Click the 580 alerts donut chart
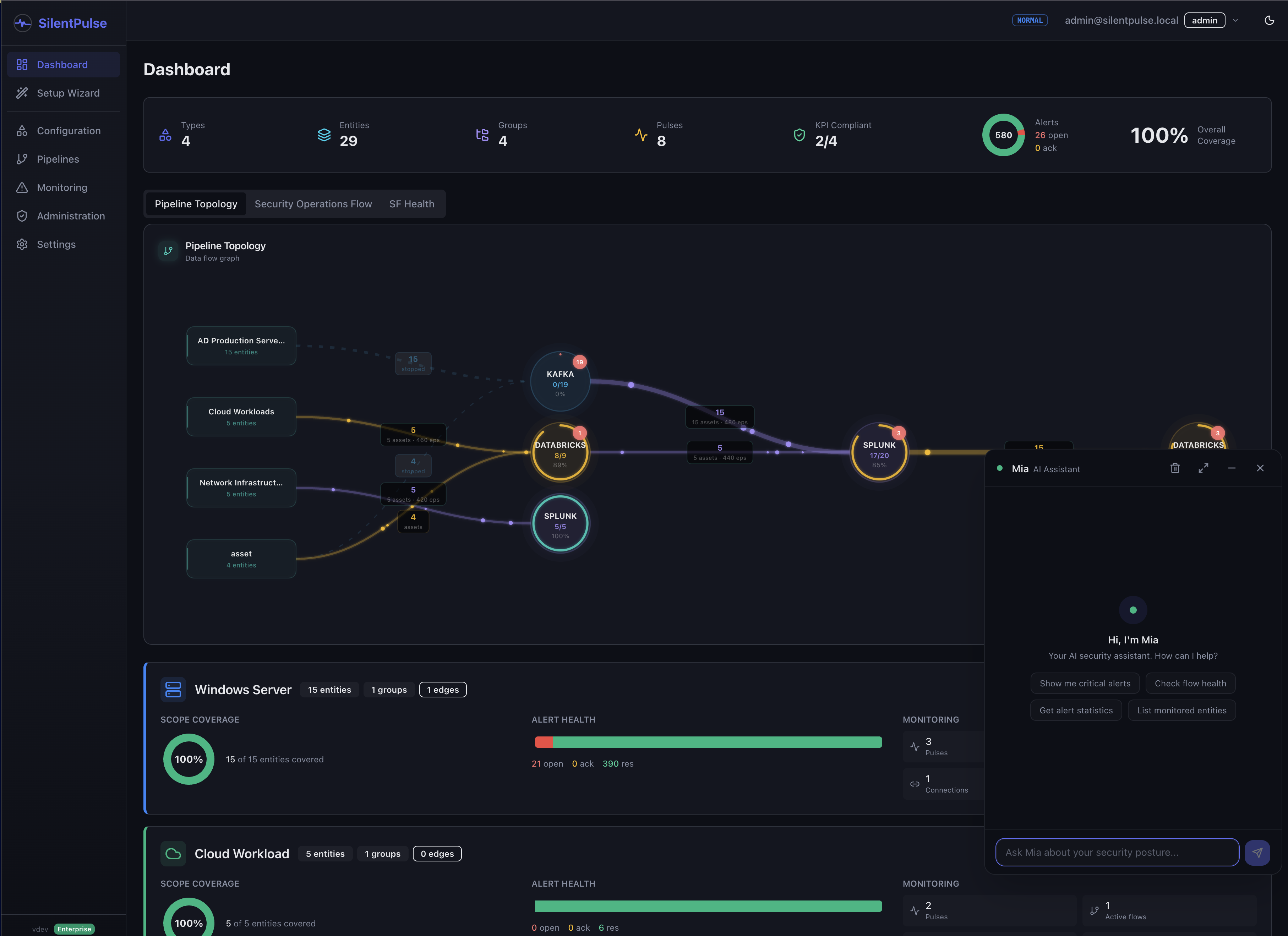Image resolution: width=1288 pixels, height=936 pixels. pos(1004,135)
